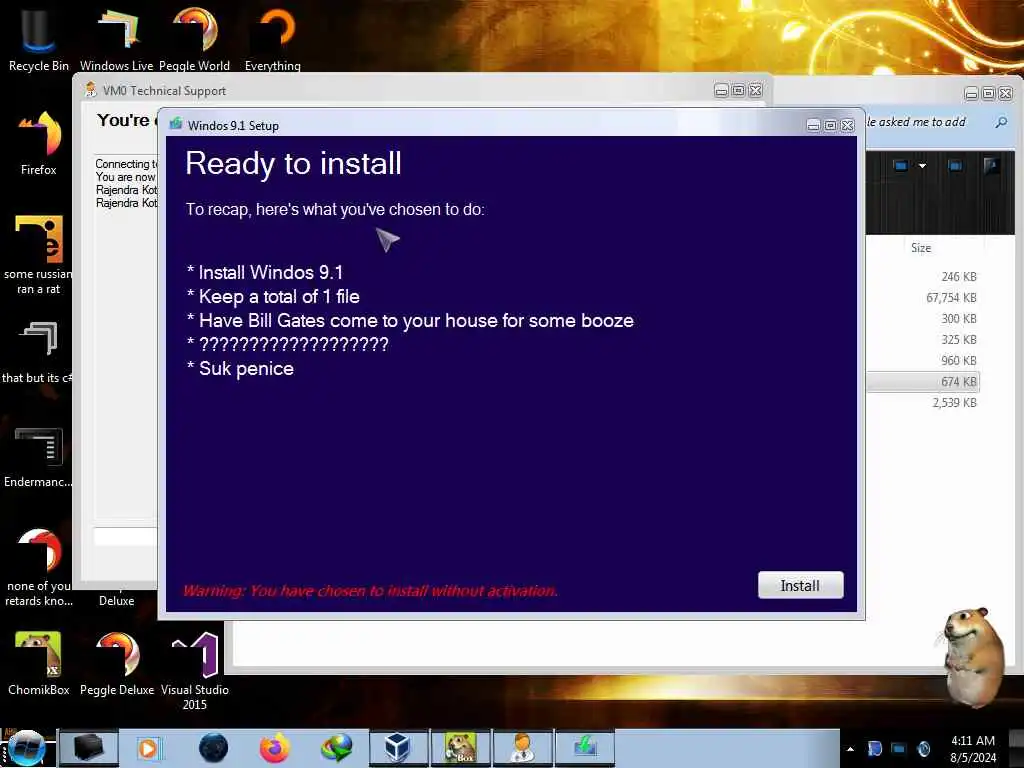Select the 325 KB file row
The height and width of the screenshot is (768, 1024).
(923, 340)
